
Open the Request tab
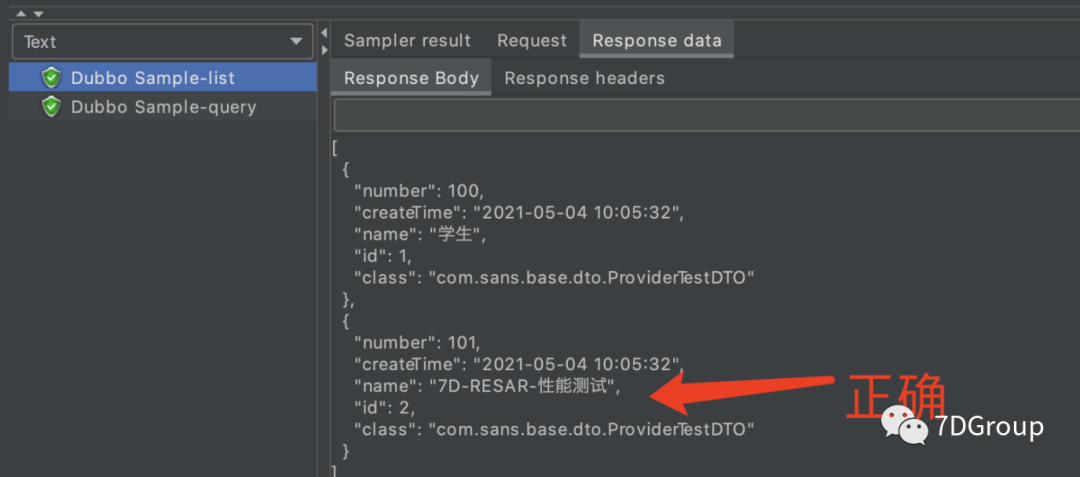(x=531, y=41)
